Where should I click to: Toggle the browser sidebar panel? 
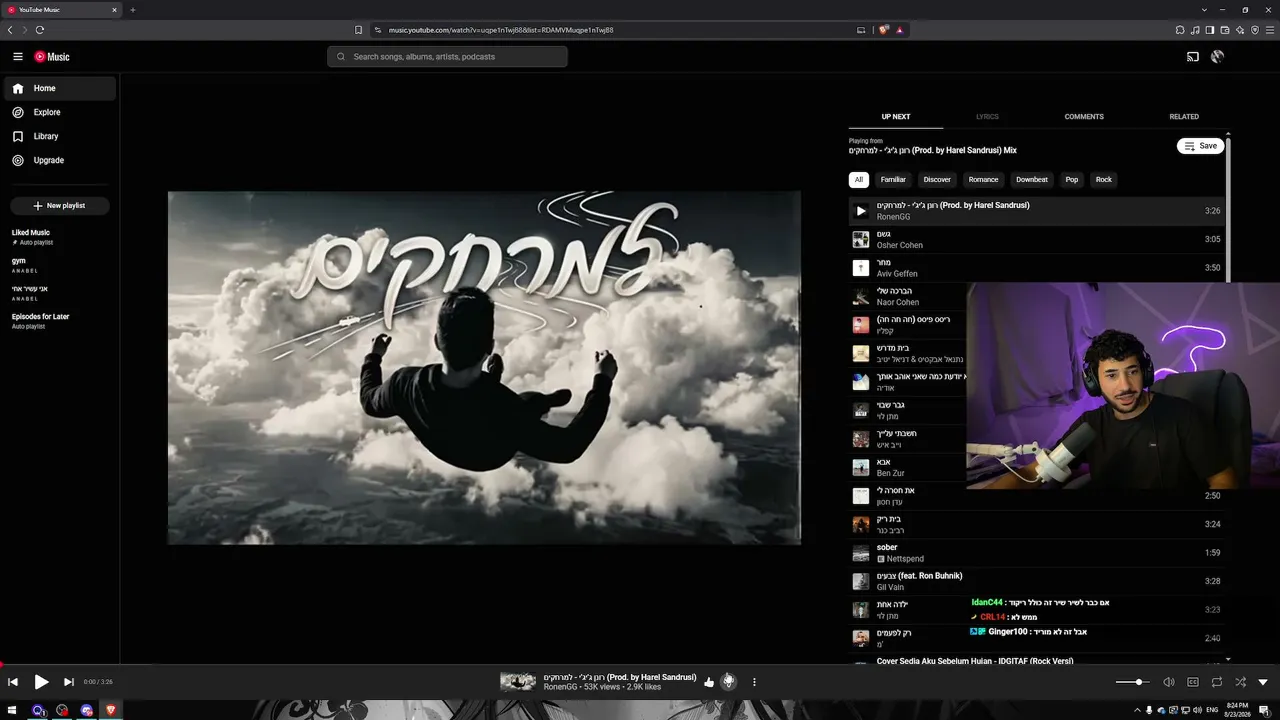(x=1210, y=30)
